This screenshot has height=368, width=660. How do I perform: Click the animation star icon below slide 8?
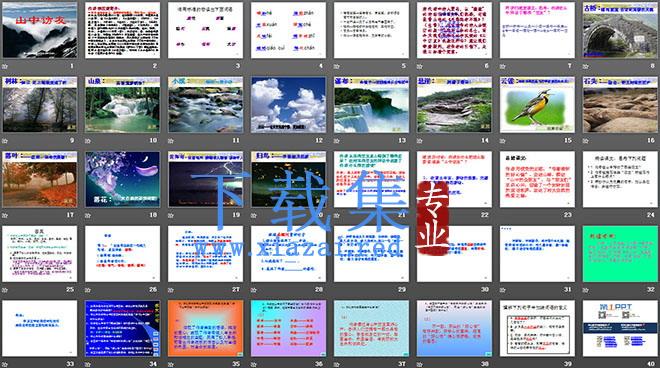585,66
